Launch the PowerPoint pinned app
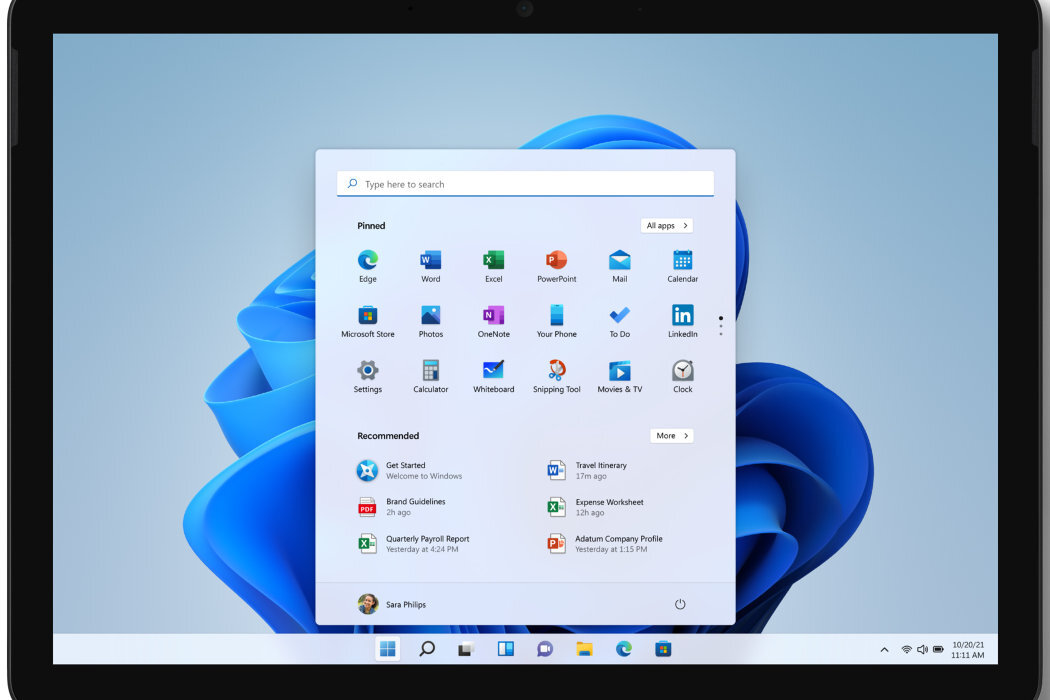Image resolution: width=1050 pixels, height=700 pixels. click(x=556, y=261)
